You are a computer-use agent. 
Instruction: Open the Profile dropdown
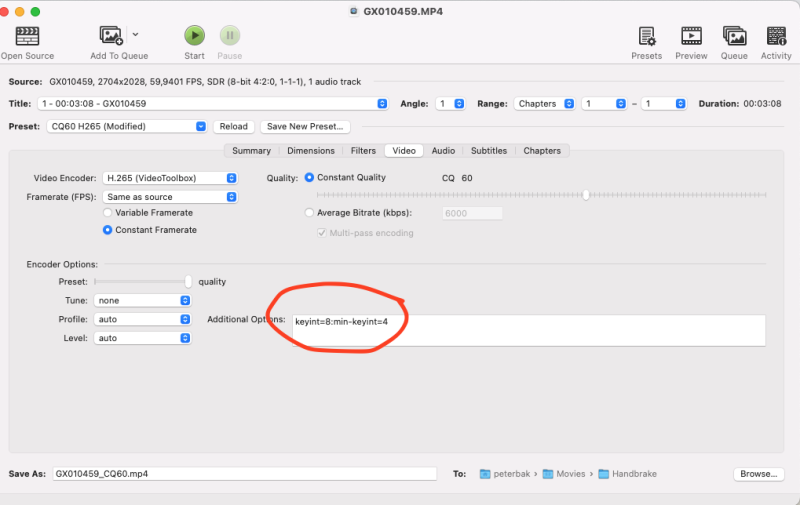[142, 319]
